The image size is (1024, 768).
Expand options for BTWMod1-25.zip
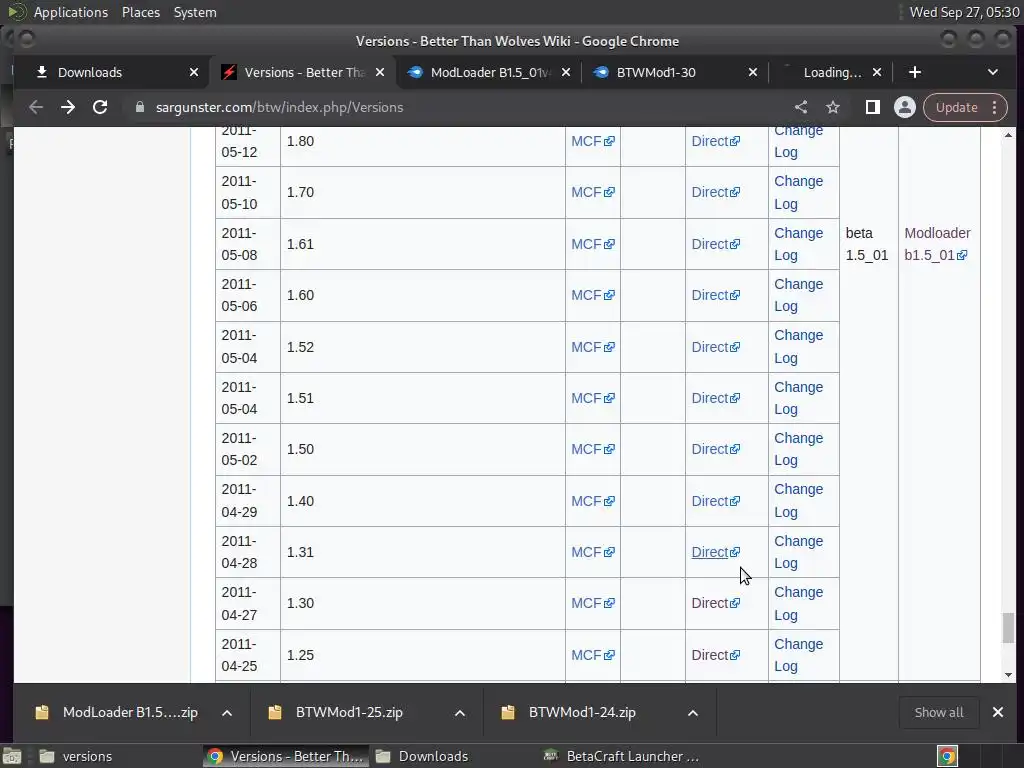pyautogui.click(x=460, y=712)
